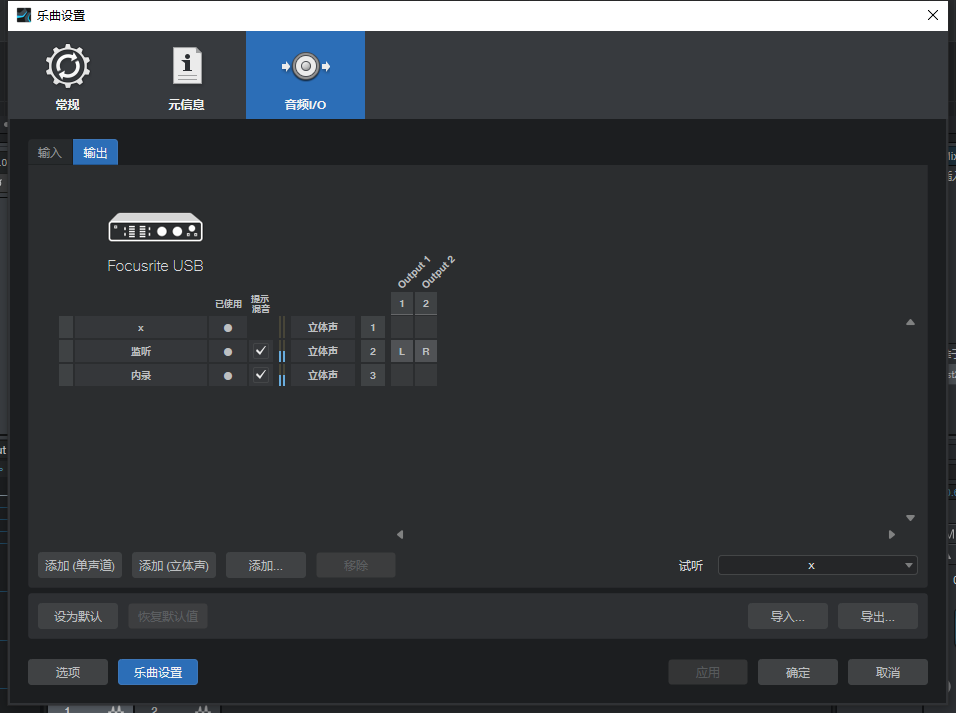The width and height of the screenshot is (956, 713).
Task: Uncheck cue mix checkbox for 监听 row
Action: pyautogui.click(x=261, y=351)
